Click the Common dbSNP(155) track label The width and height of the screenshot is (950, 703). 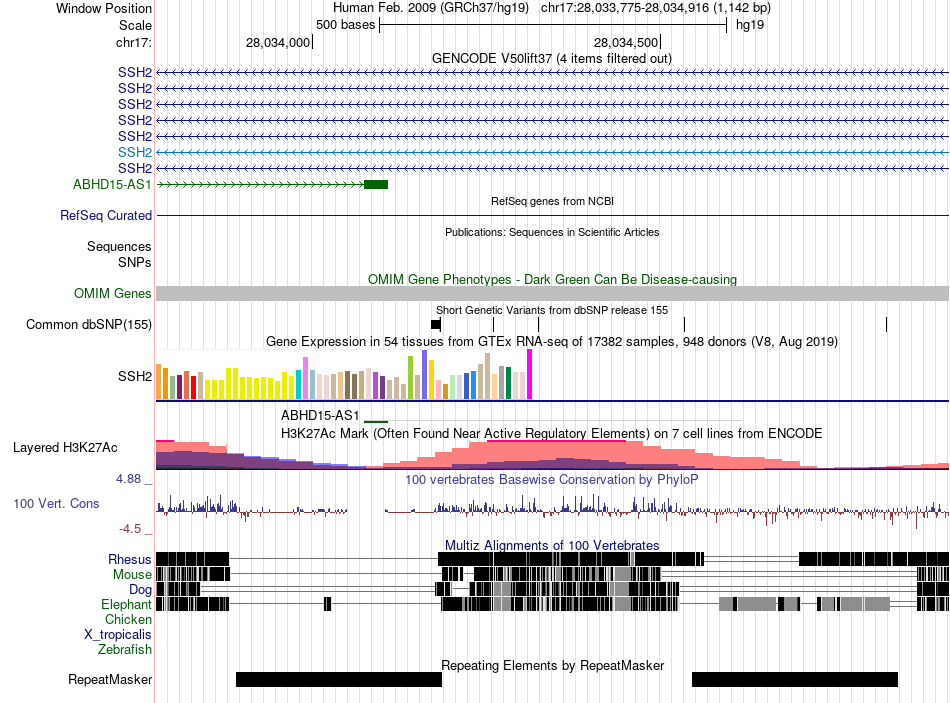[88, 324]
